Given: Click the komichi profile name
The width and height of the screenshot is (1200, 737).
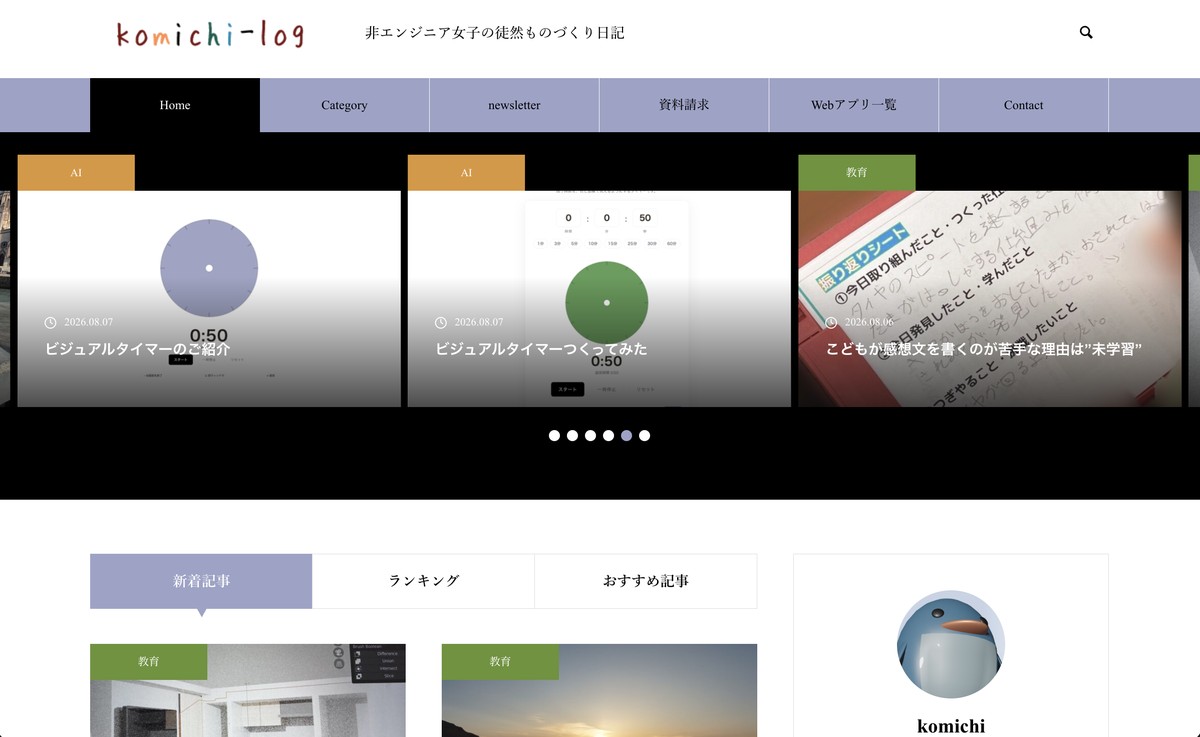Looking at the screenshot, I should 951,726.
